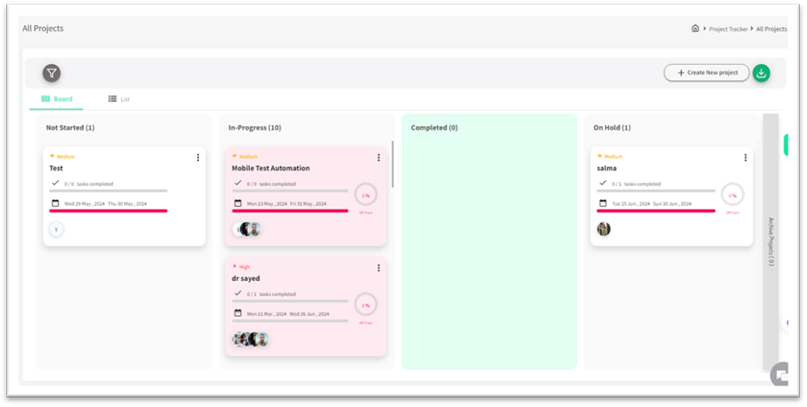Click calendar icon on Test card

click(55, 203)
